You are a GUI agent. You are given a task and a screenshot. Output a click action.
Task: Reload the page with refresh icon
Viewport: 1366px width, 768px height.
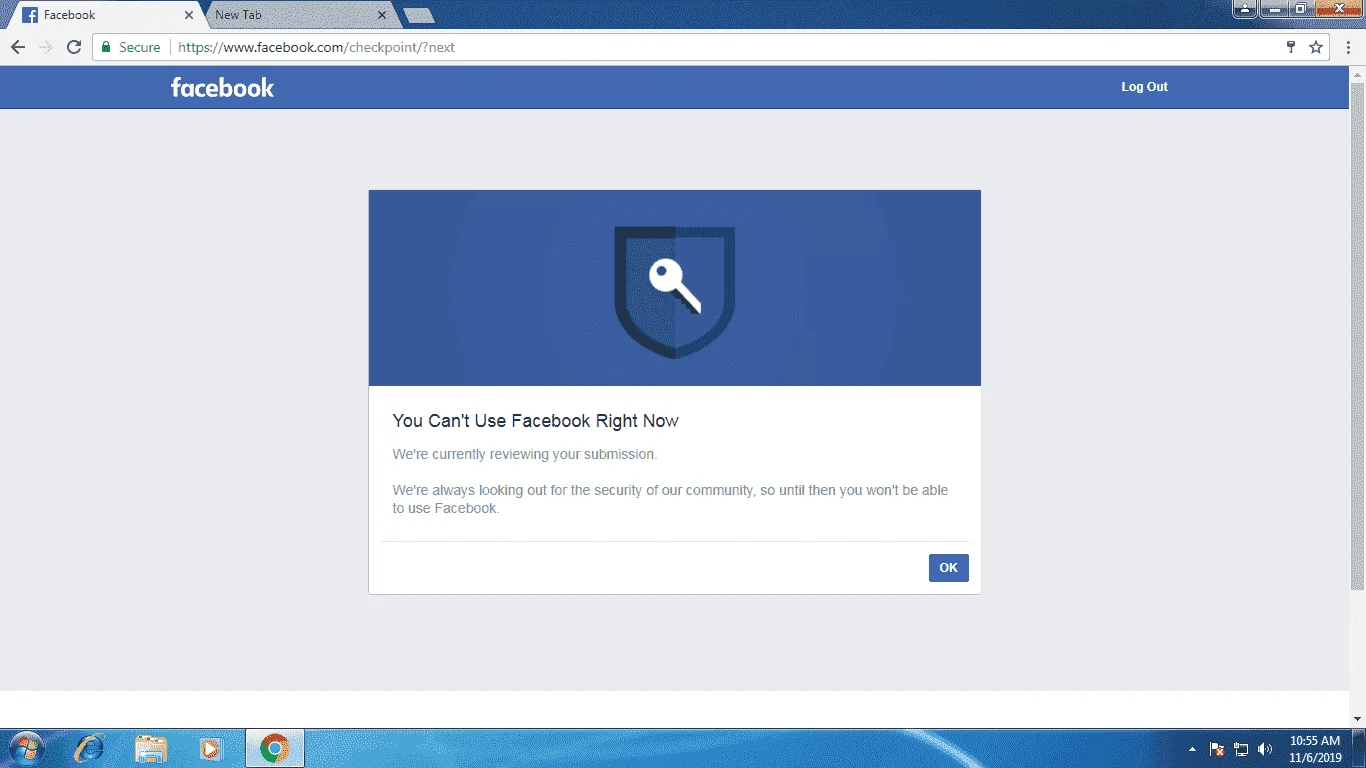click(x=74, y=47)
